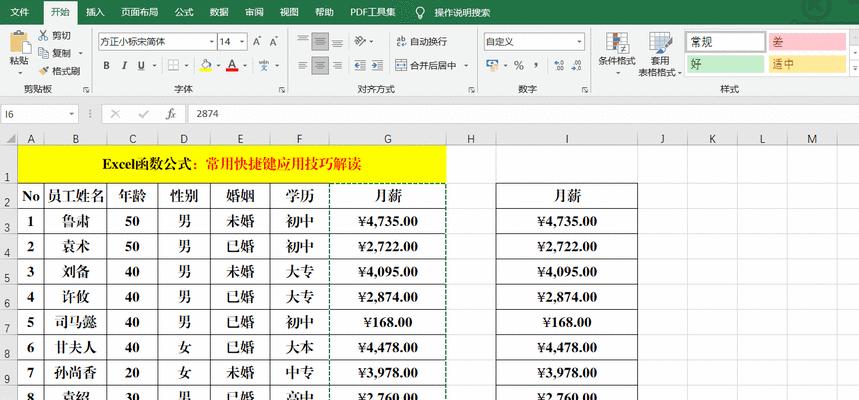Image resolution: width=859 pixels, height=400 pixels.
Task: Expand the 自定义 number format dropdown
Action: coord(580,42)
